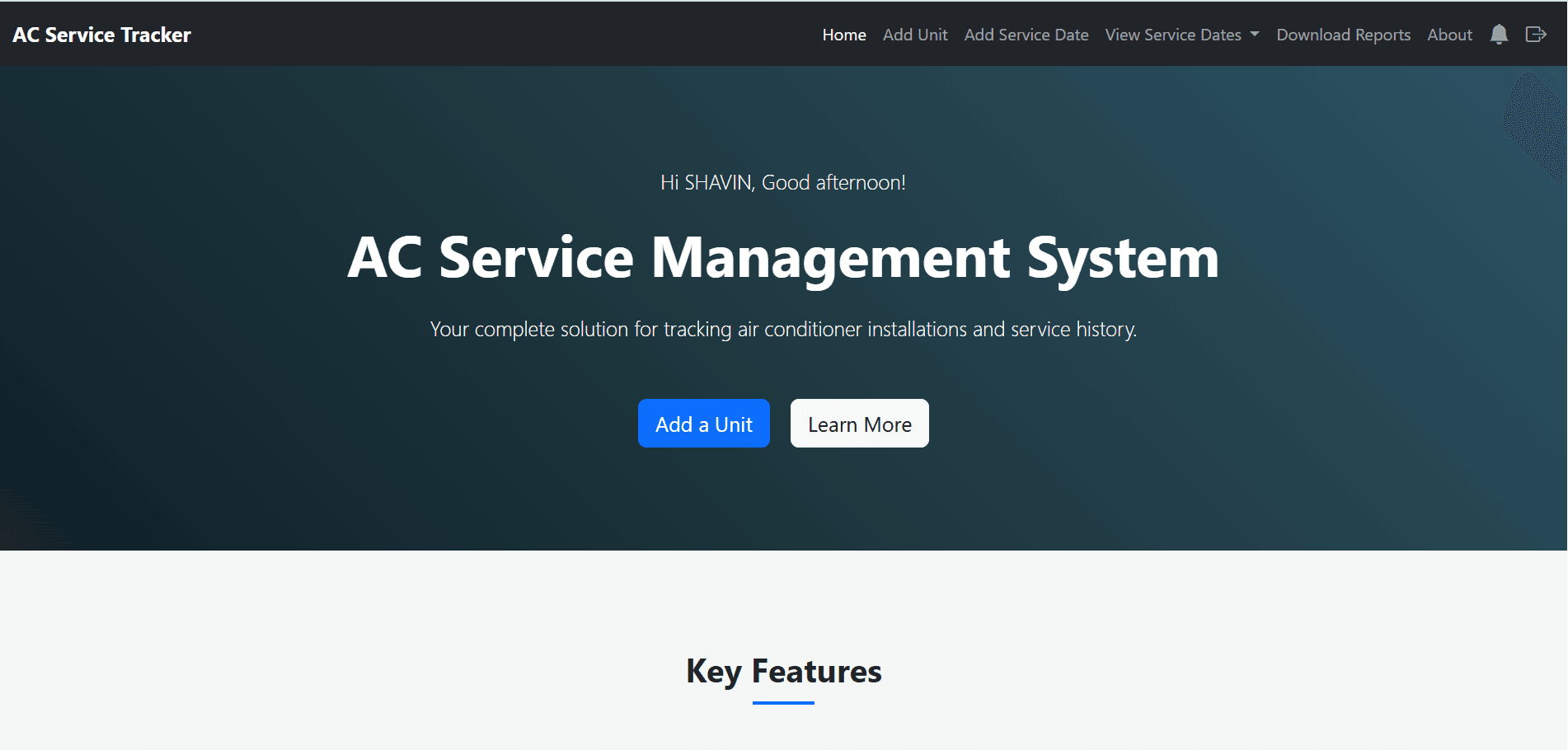Screen dimensions: 1568x750
Task: Open the About page
Action: click(x=1449, y=35)
